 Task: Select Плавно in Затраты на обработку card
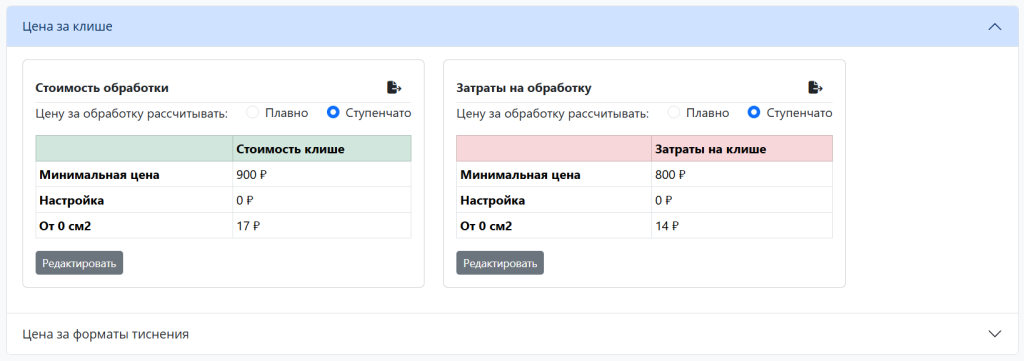coord(673,112)
